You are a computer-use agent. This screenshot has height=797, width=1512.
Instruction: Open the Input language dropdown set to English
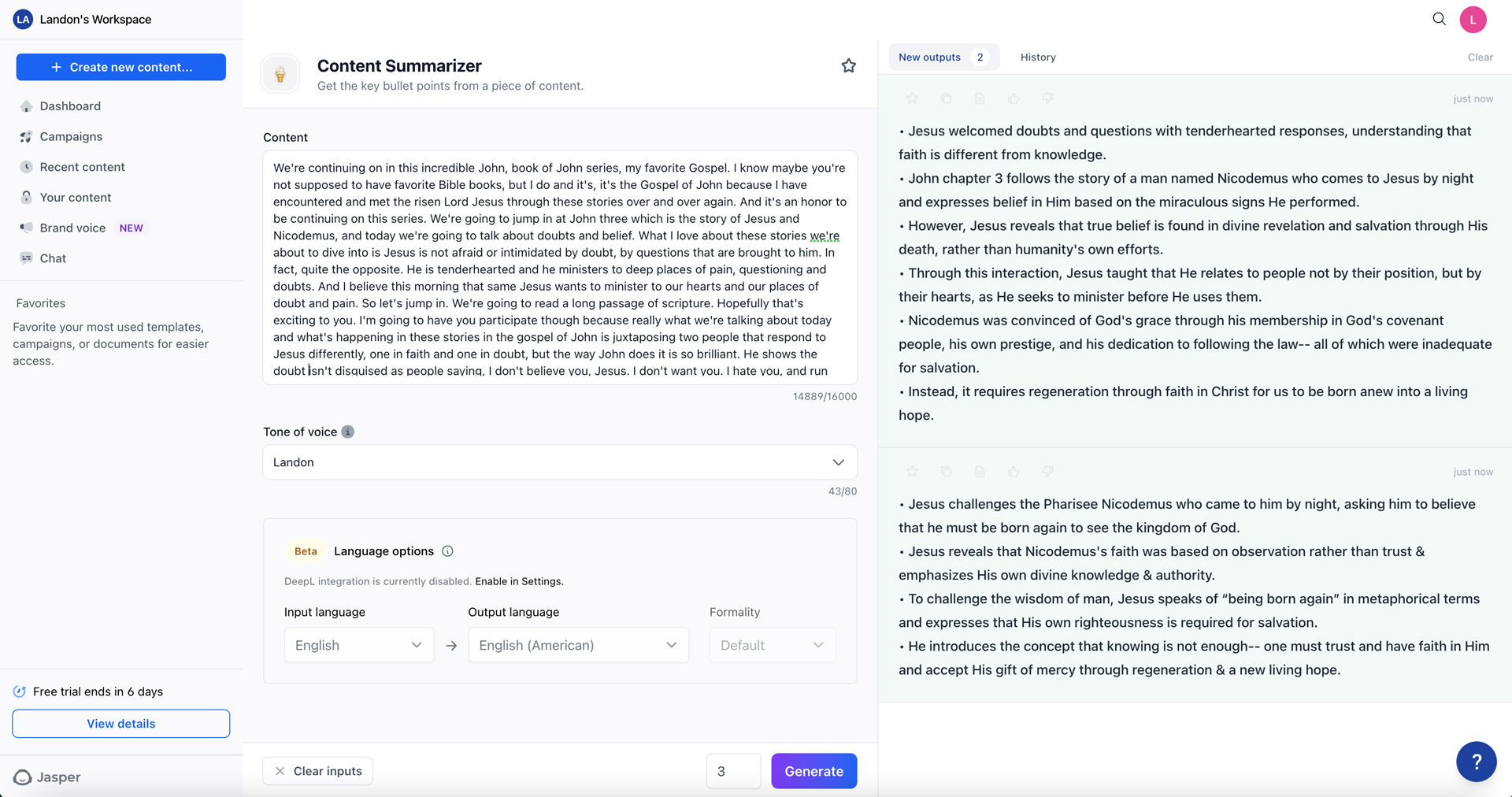coord(359,645)
